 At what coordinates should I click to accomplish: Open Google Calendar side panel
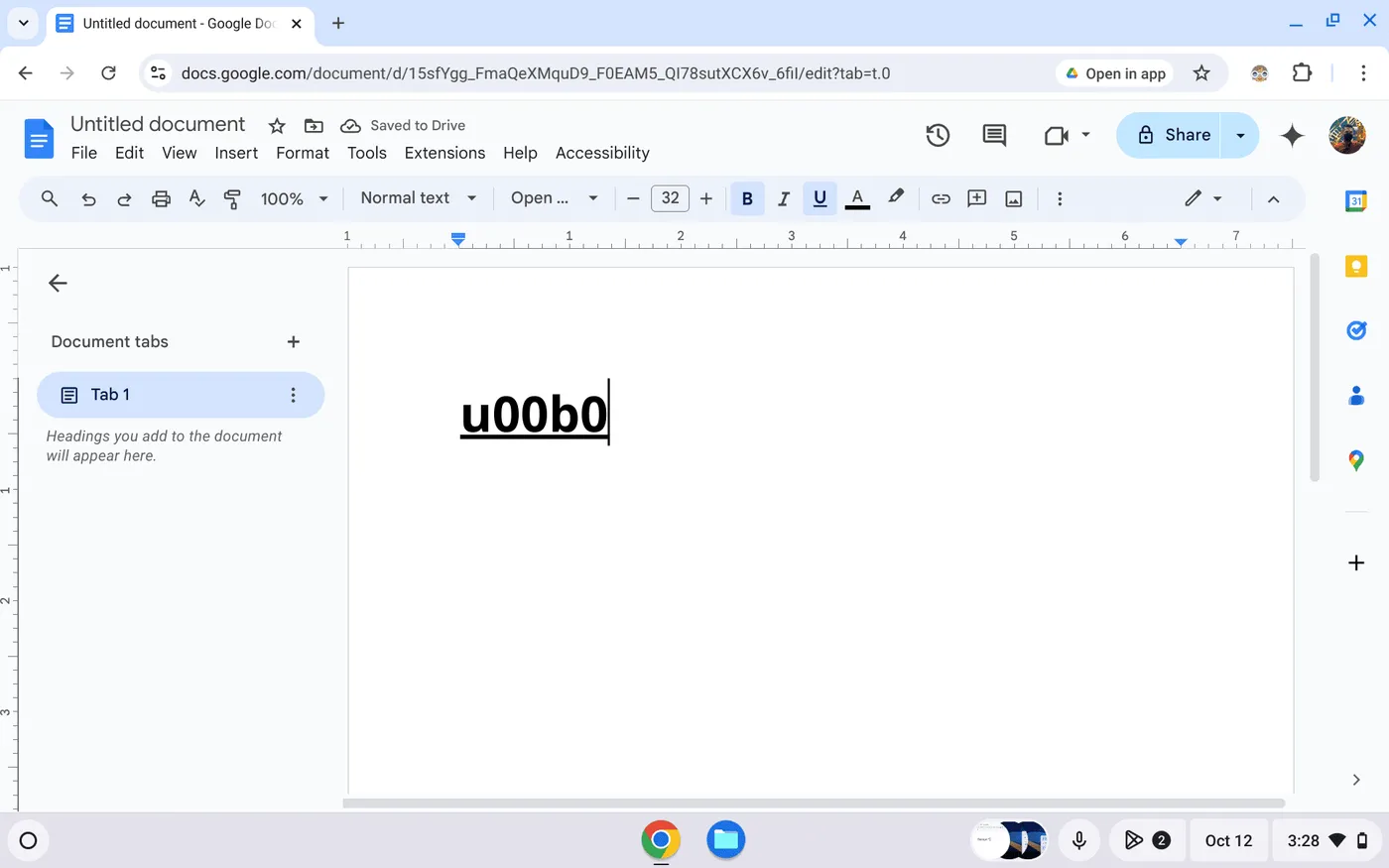coord(1356,201)
